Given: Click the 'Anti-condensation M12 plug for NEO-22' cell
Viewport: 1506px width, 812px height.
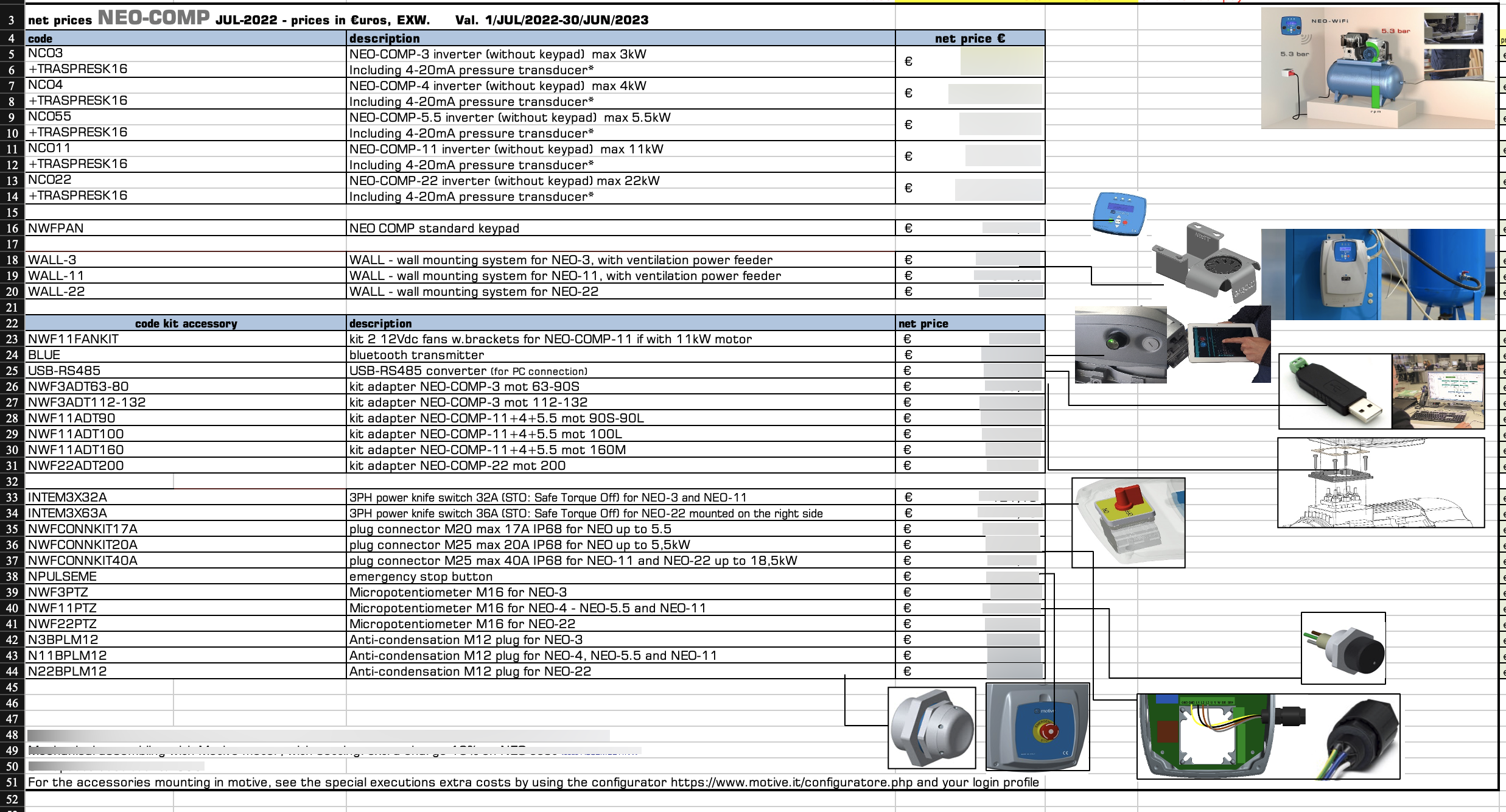Looking at the screenshot, I should 621,671.
